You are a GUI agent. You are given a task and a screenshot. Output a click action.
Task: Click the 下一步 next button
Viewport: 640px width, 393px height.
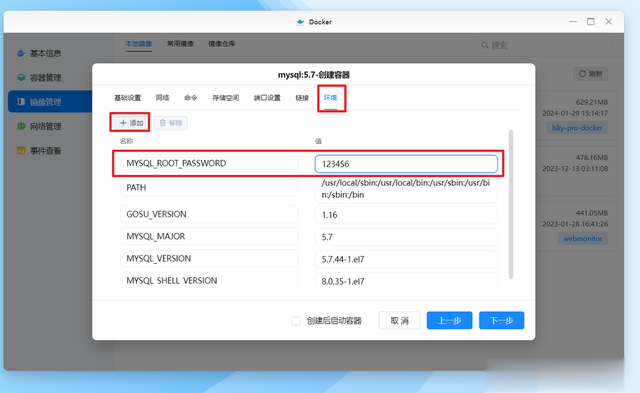(x=502, y=320)
